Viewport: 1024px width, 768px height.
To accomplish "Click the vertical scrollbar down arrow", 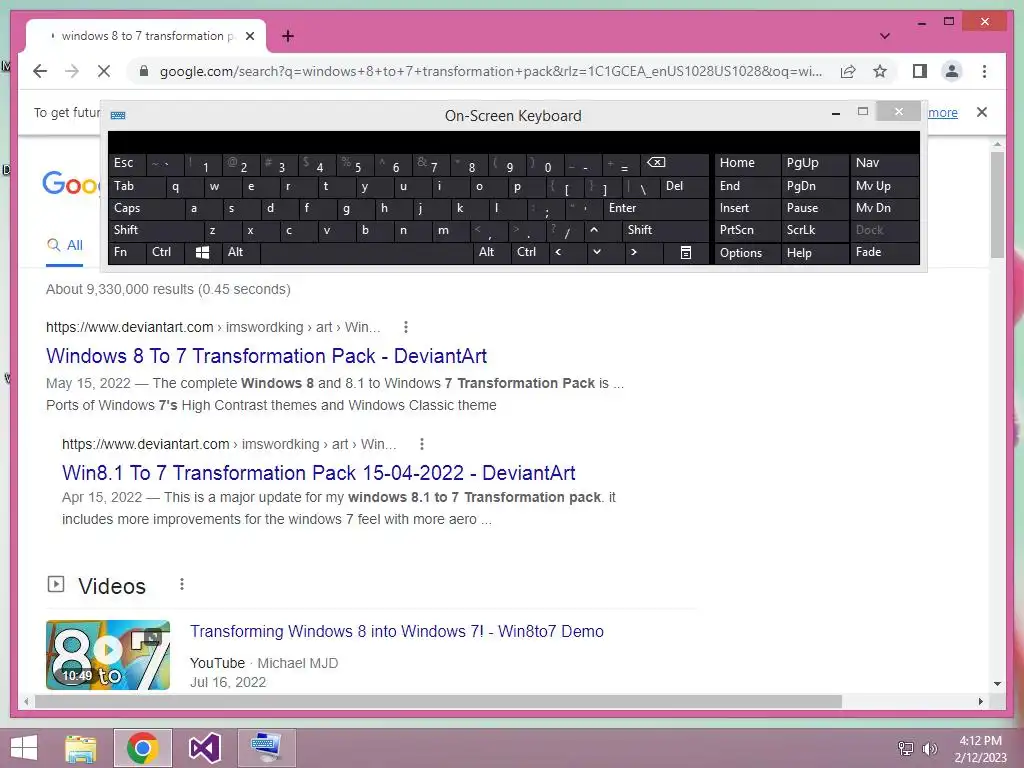I will (x=997, y=684).
